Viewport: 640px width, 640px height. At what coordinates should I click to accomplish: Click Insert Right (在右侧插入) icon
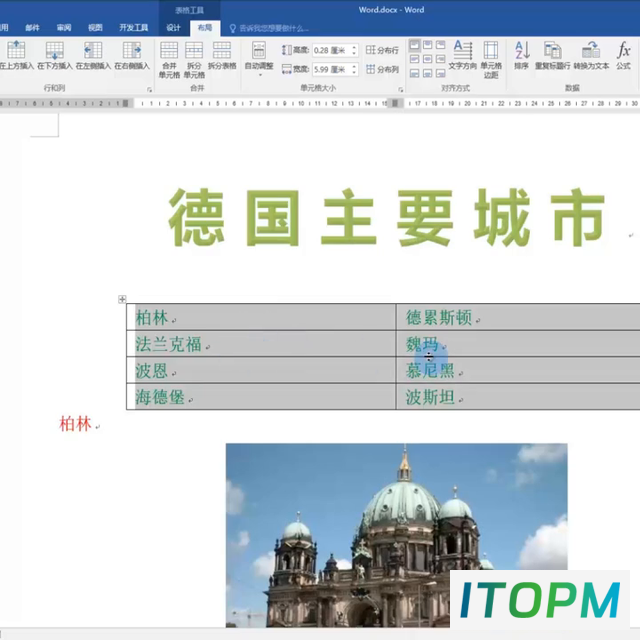[x=132, y=50]
